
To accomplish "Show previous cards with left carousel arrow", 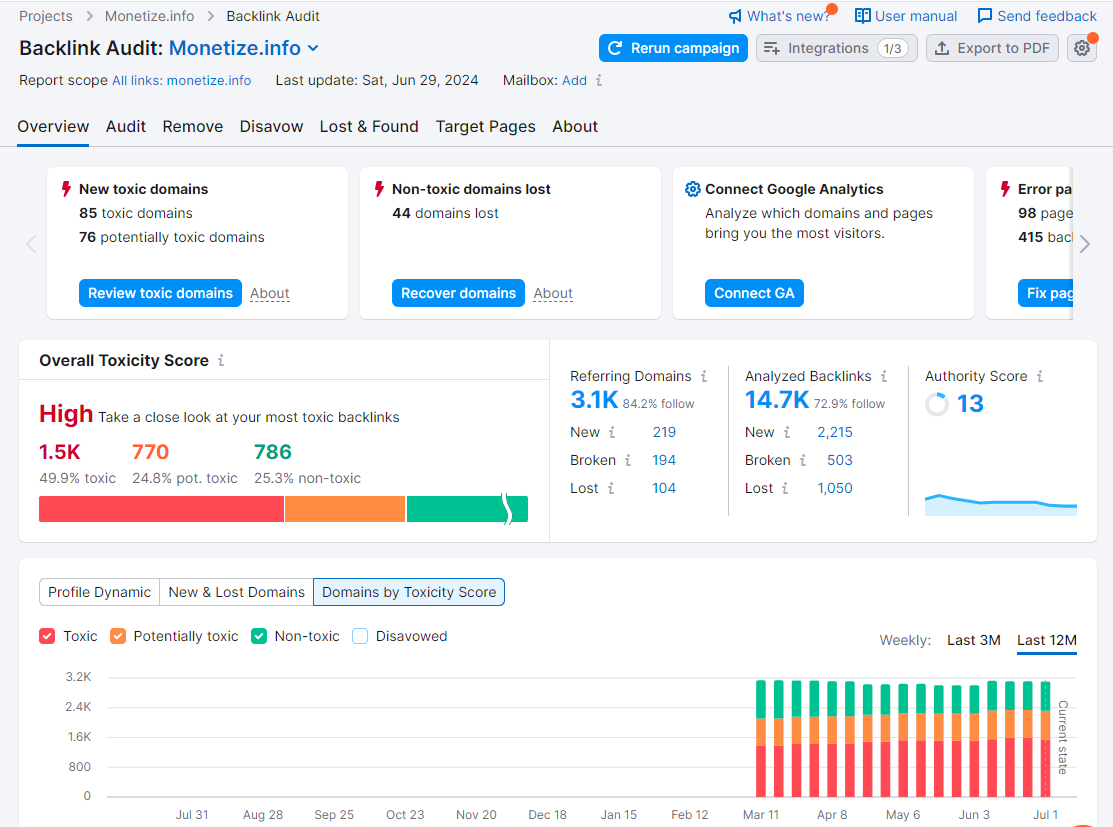I will tap(31, 244).
